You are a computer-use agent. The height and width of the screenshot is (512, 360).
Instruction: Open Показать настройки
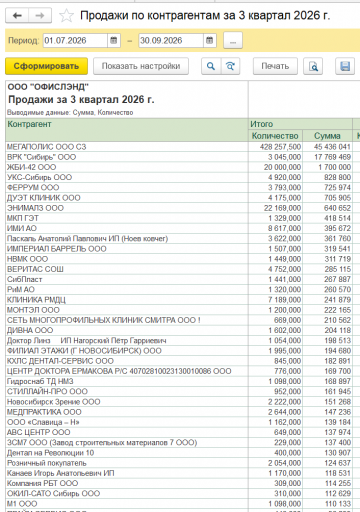tap(141, 66)
